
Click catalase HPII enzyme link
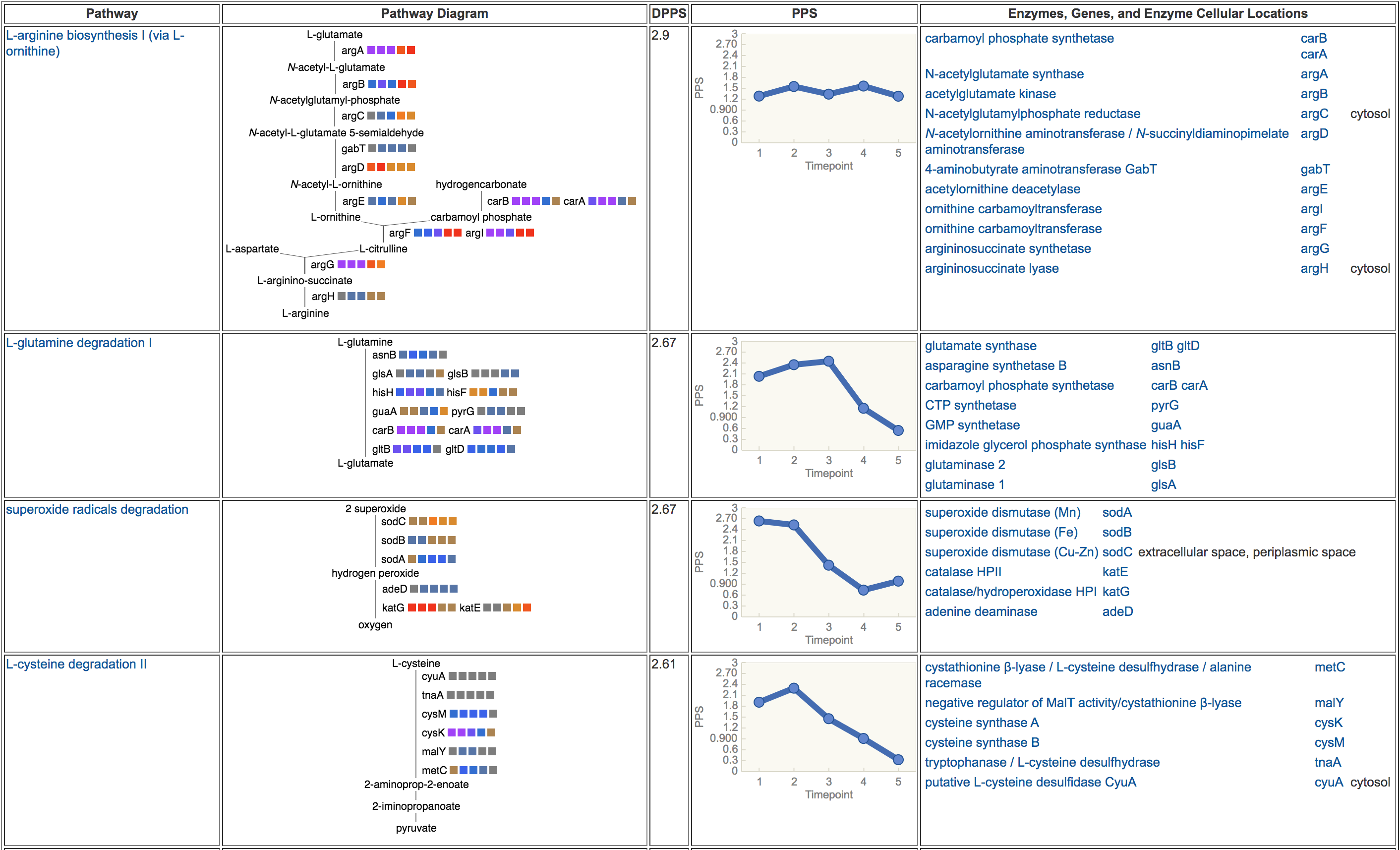963,572
